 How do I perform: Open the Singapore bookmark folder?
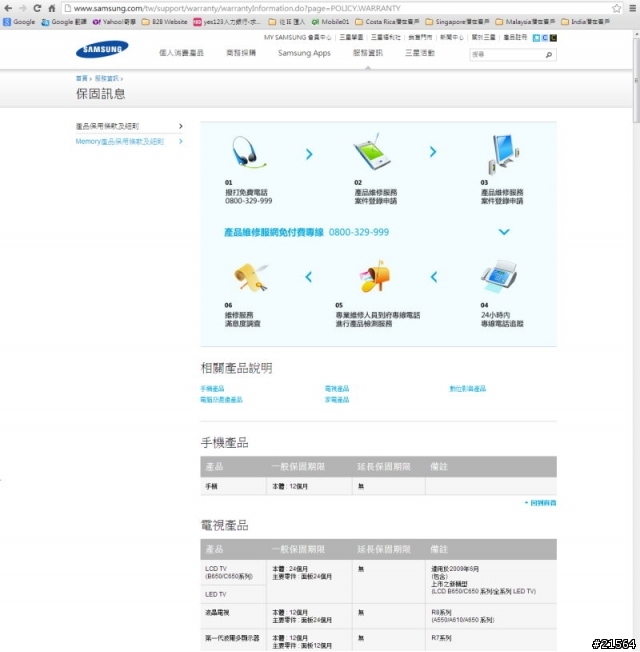457,22
